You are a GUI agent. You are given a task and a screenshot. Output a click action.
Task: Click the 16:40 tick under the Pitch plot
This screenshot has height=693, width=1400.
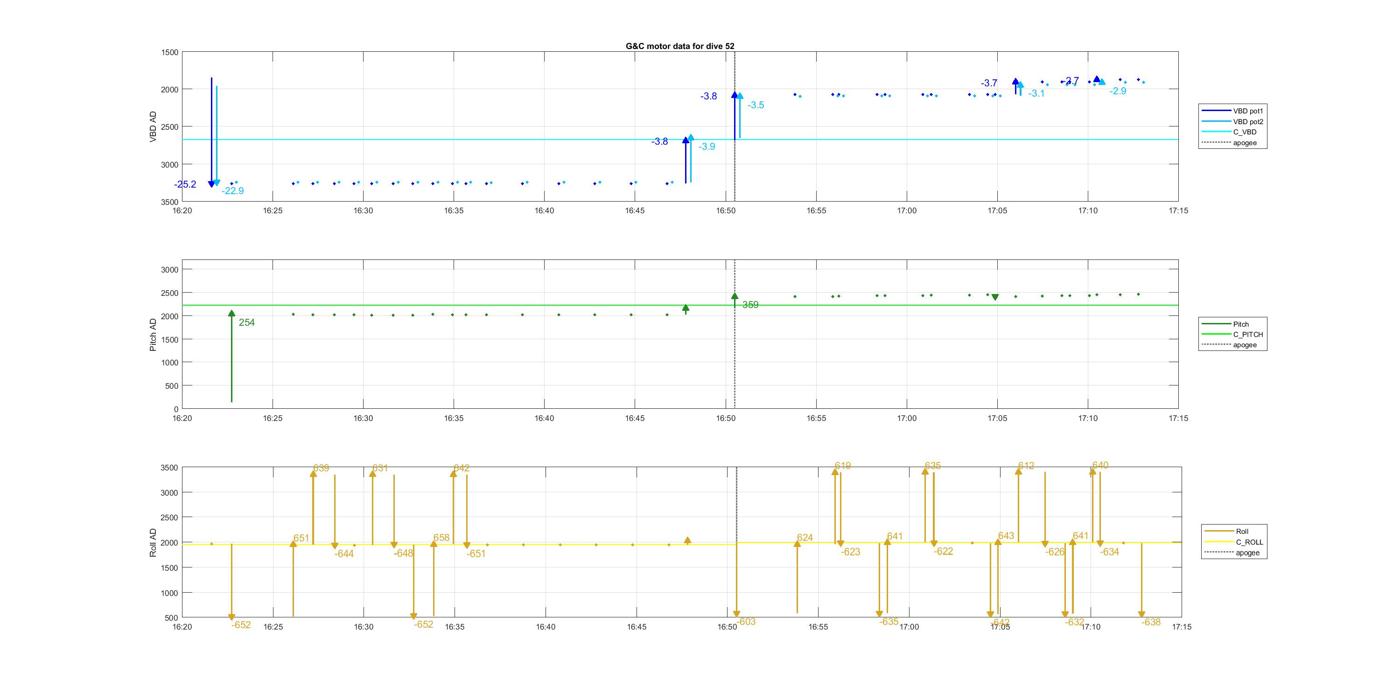[544, 419]
